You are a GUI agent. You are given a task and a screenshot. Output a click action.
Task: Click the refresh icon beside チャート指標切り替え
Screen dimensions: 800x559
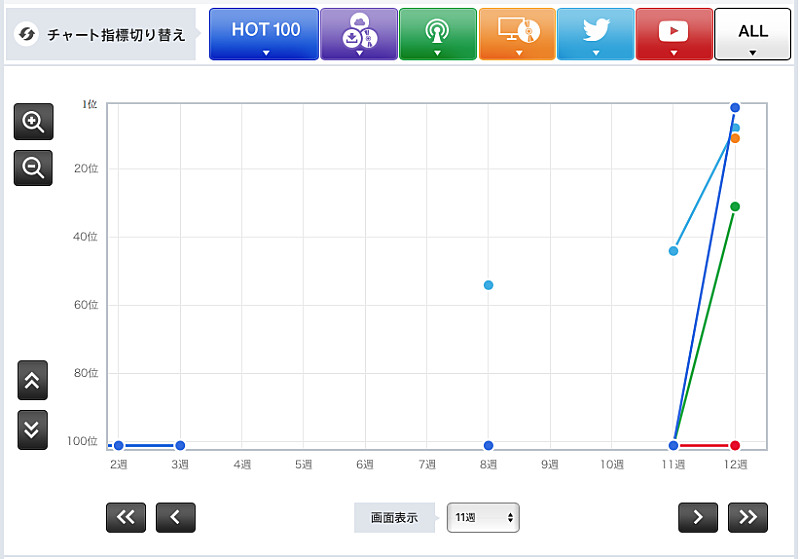[28, 35]
